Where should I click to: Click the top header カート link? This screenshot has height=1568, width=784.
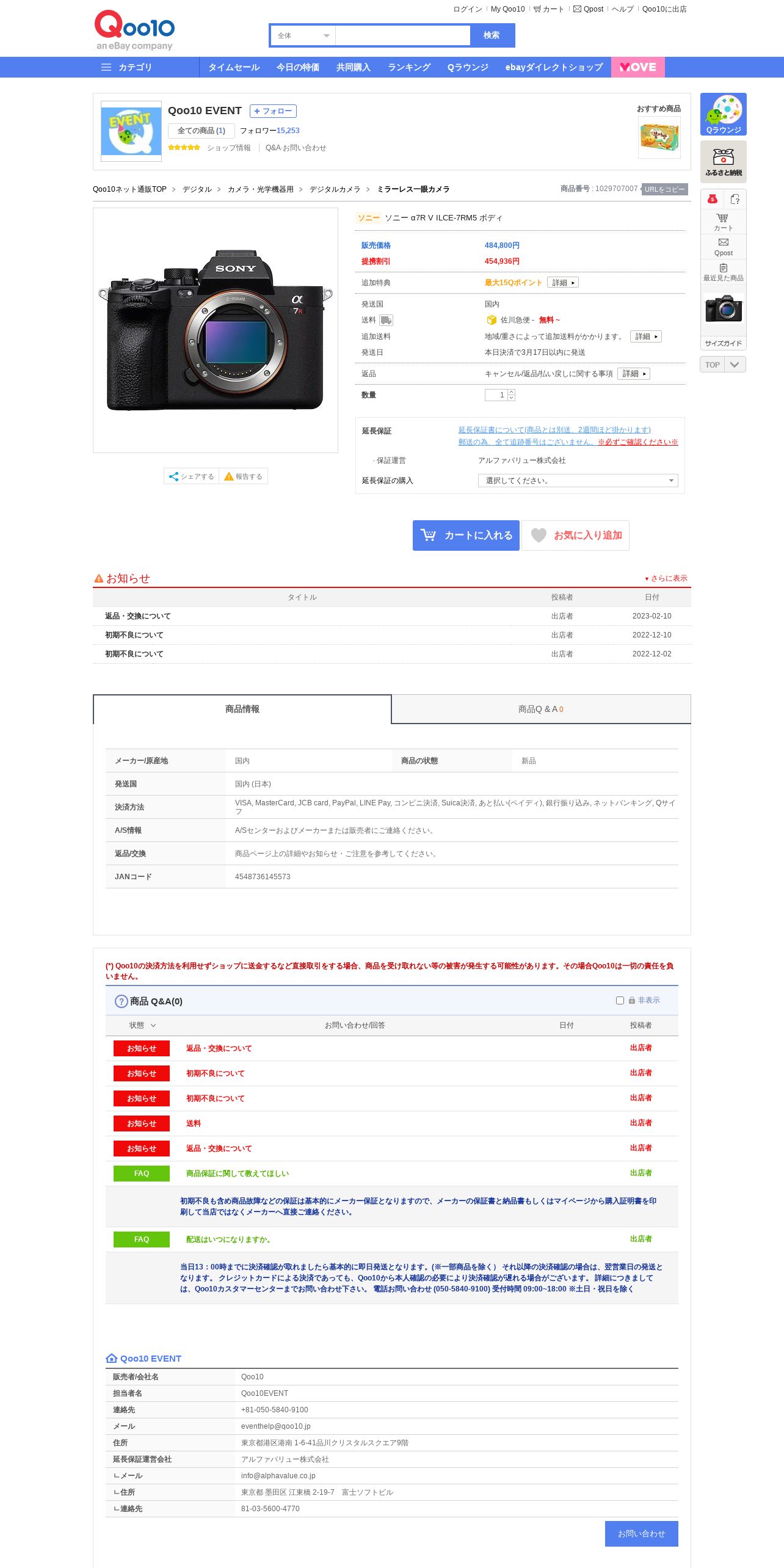[x=548, y=9]
